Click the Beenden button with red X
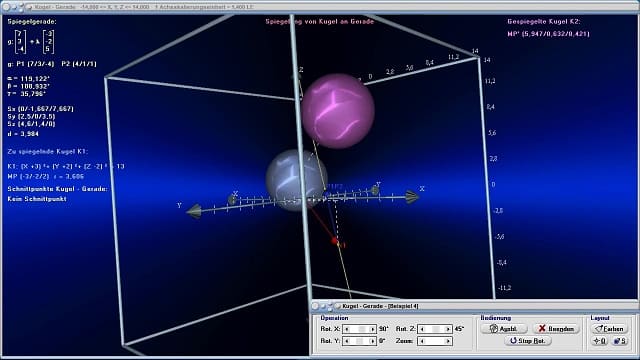This screenshot has width=640, height=360. tap(556, 329)
